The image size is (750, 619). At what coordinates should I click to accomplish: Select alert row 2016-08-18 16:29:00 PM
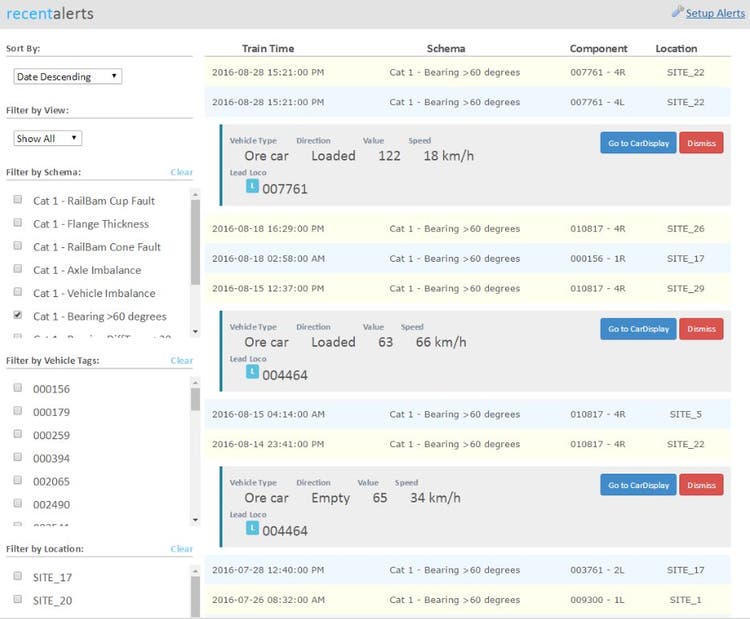click(467, 229)
